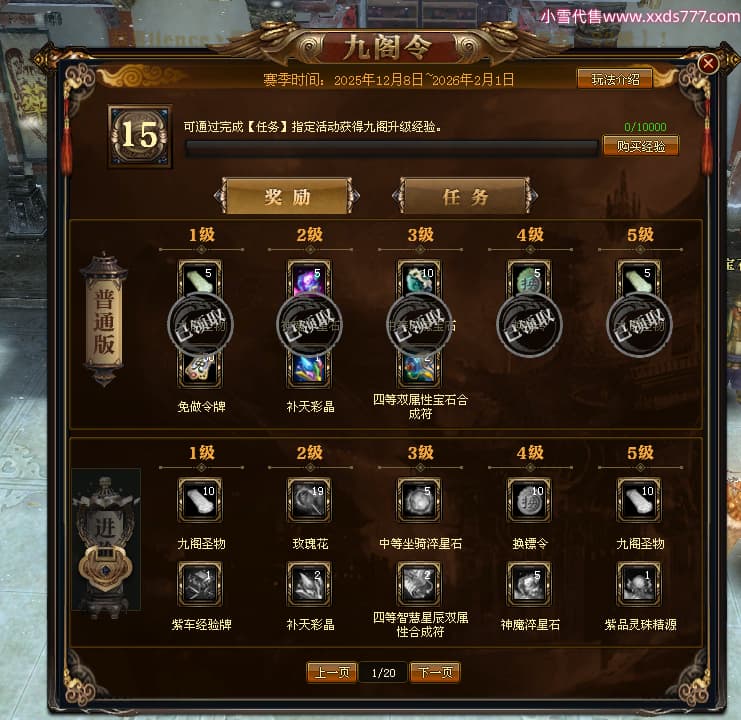
Task: Click the 紫品灵珠精源 reward icon
Action: 639,583
